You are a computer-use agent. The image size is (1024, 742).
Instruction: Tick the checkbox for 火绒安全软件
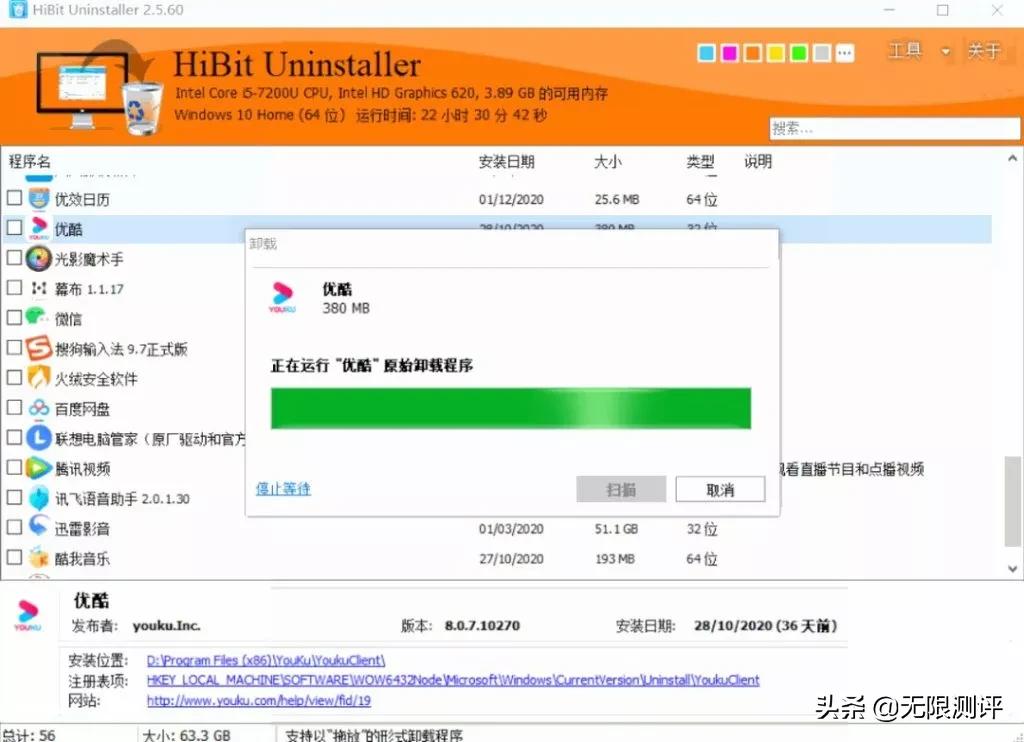point(14,377)
